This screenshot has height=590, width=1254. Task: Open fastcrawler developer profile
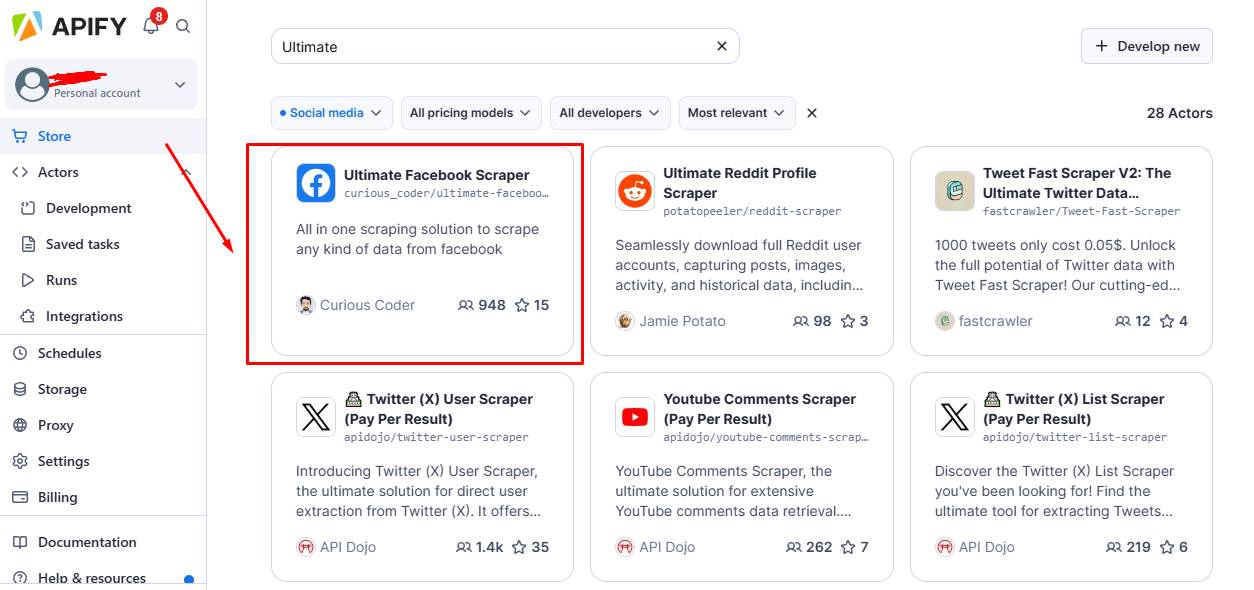984,321
